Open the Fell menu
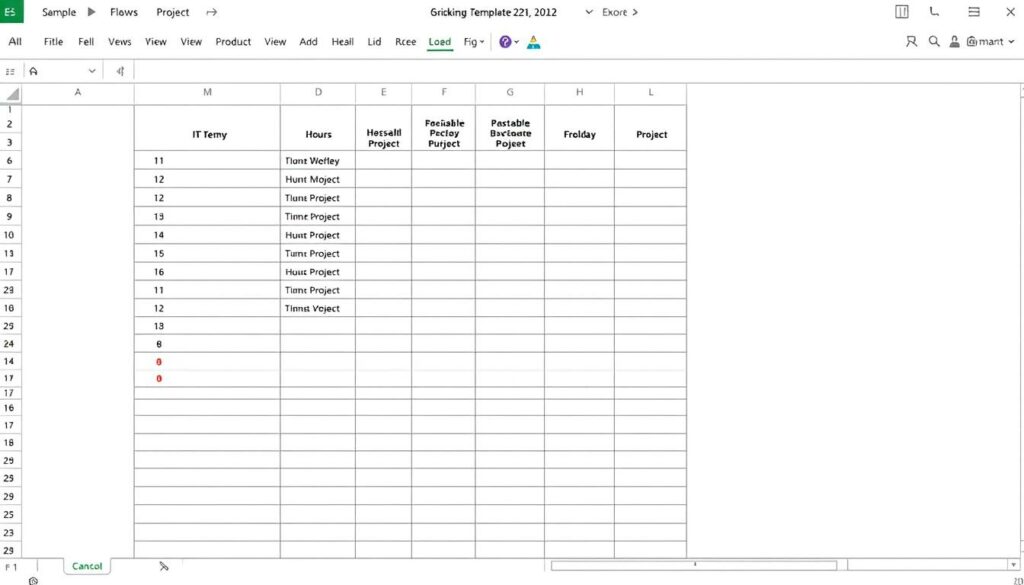 86,42
